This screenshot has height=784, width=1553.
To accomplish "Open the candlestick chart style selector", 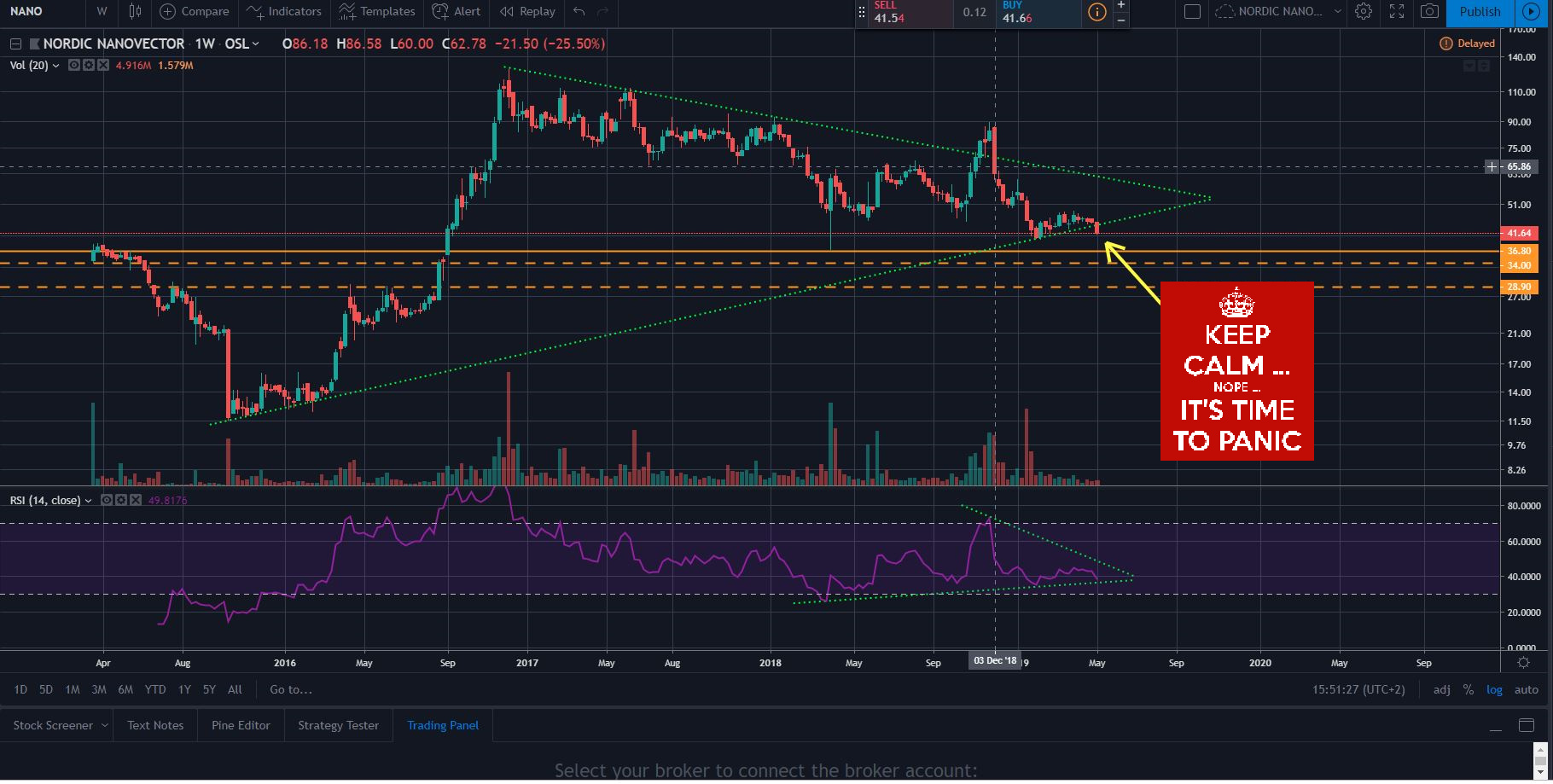I will [135, 11].
